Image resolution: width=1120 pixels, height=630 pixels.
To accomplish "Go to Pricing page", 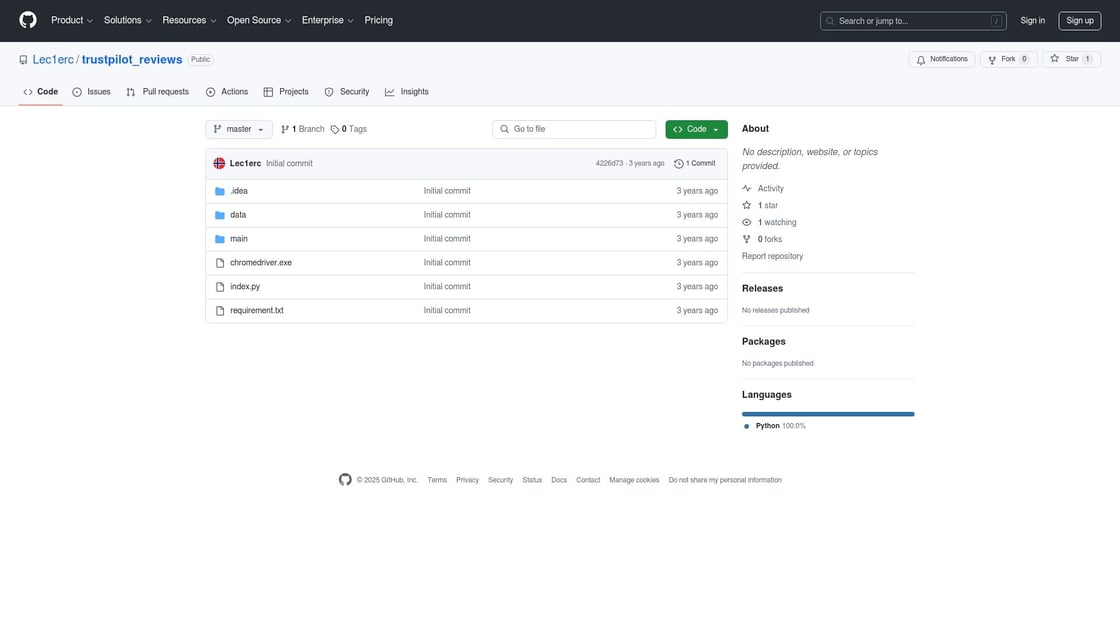I will point(379,20).
